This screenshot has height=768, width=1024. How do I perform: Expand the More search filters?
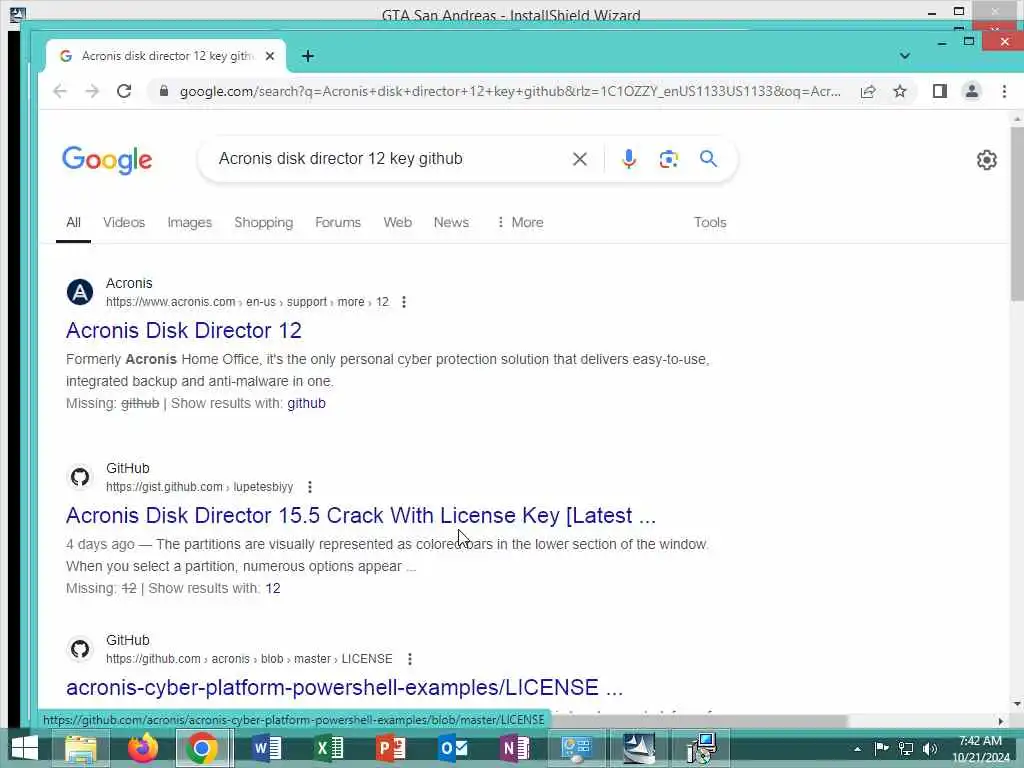click(520, 222)
